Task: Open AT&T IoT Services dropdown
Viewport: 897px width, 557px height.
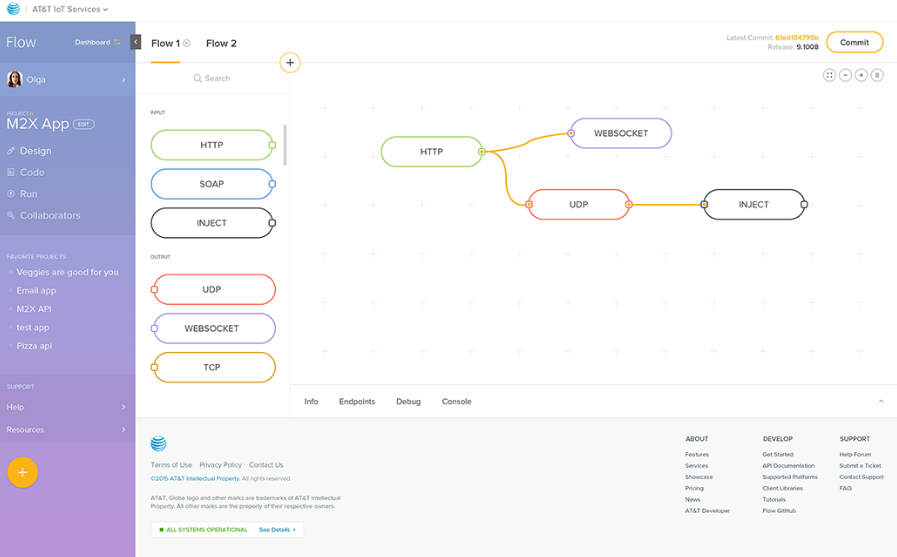Action: pos(70,9)
